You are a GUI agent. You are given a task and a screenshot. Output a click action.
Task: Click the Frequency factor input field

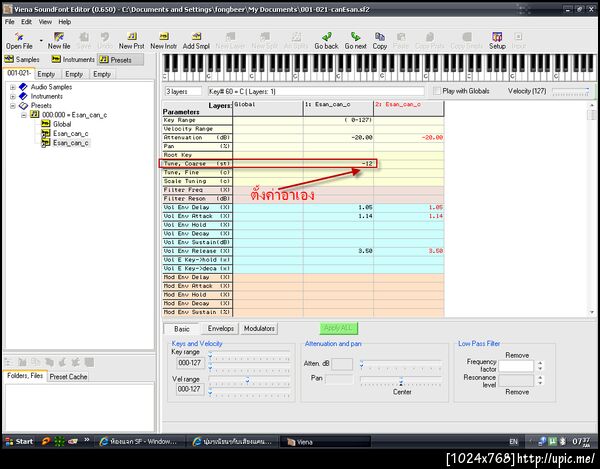coord(516,366)
